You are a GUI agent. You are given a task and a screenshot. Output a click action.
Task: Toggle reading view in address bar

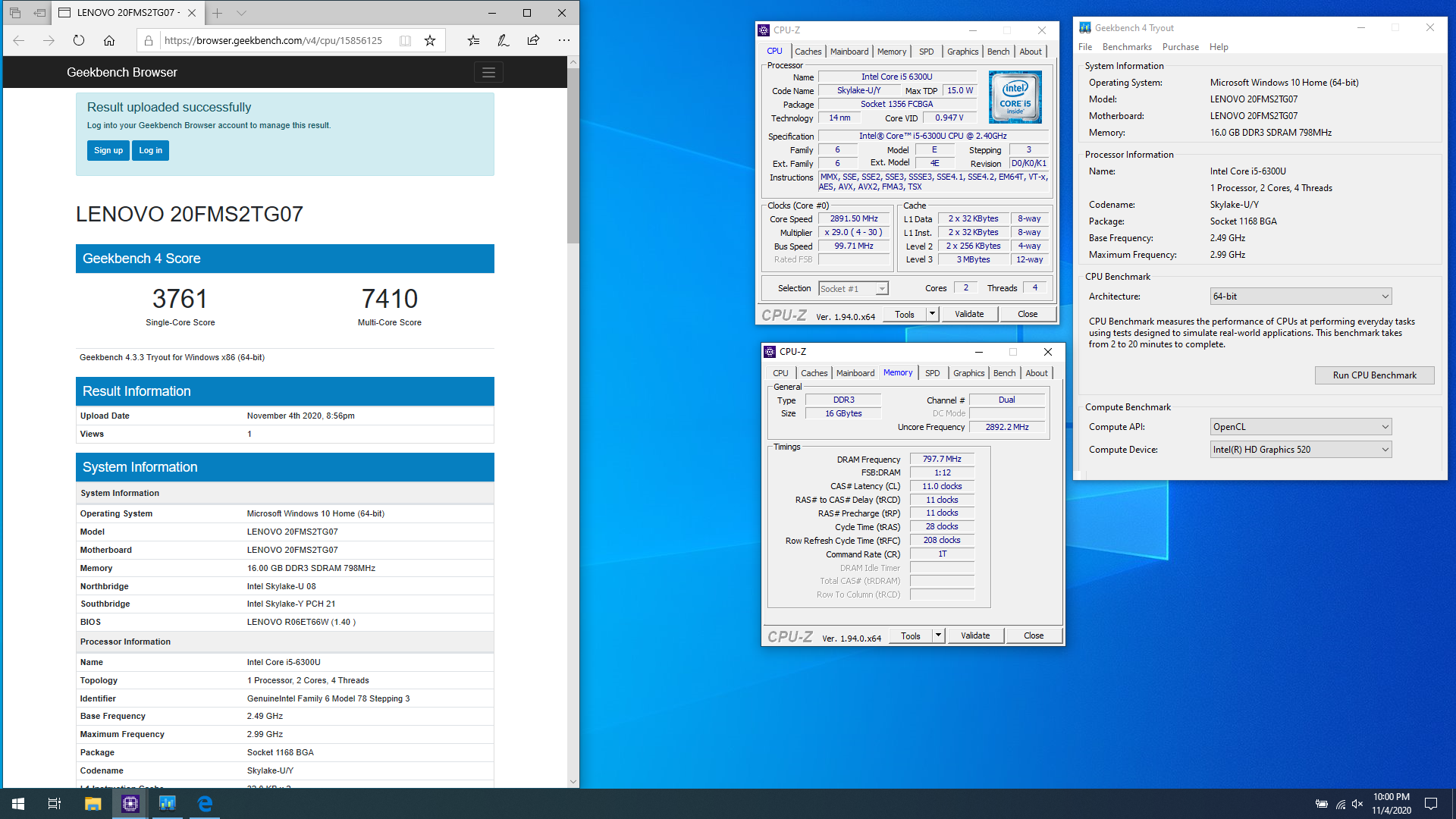pos(405,41)
